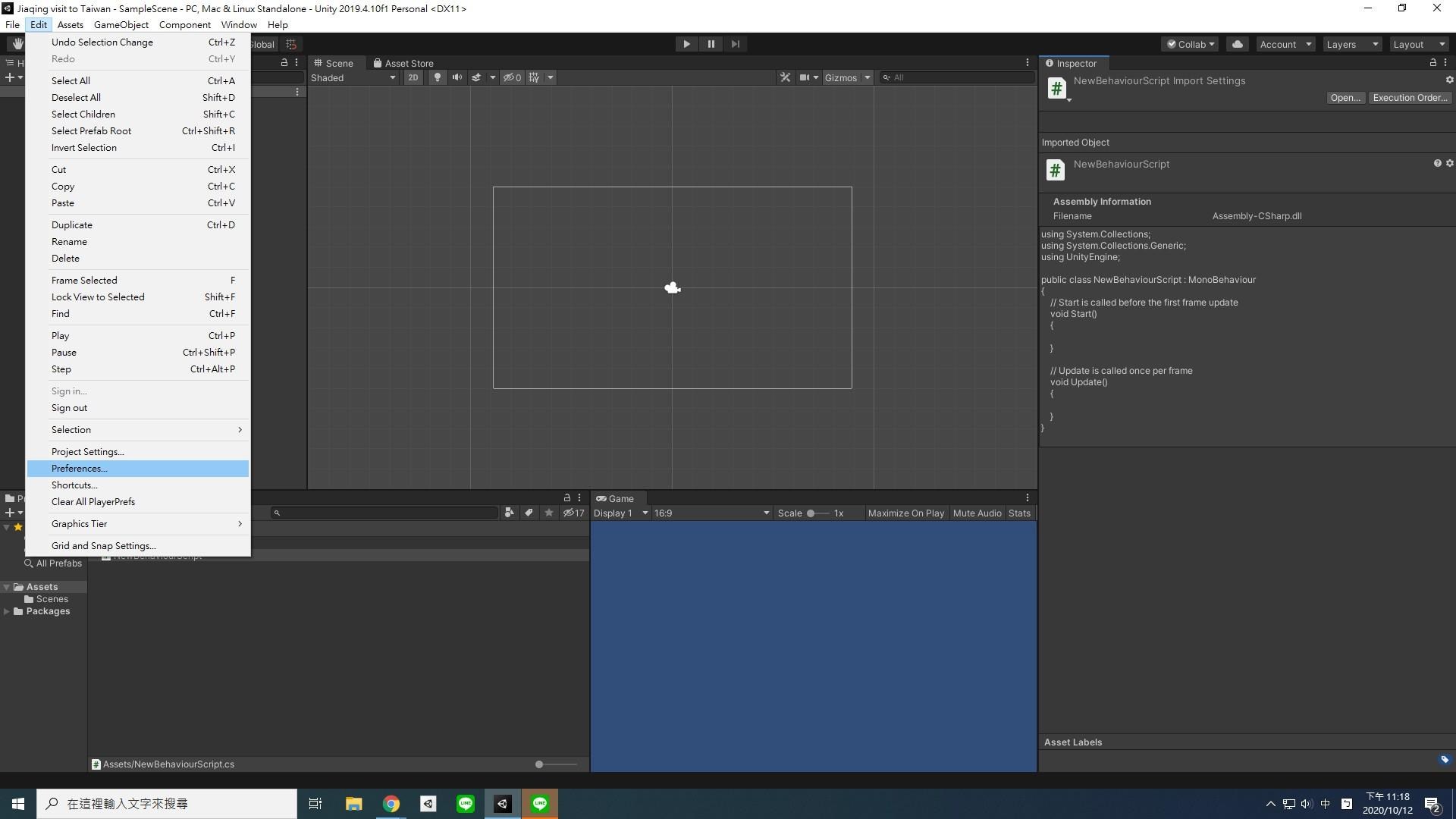Click the Project panel search field
The image size is (1456, 819).
pyautogui.click(x=384, y=513)
